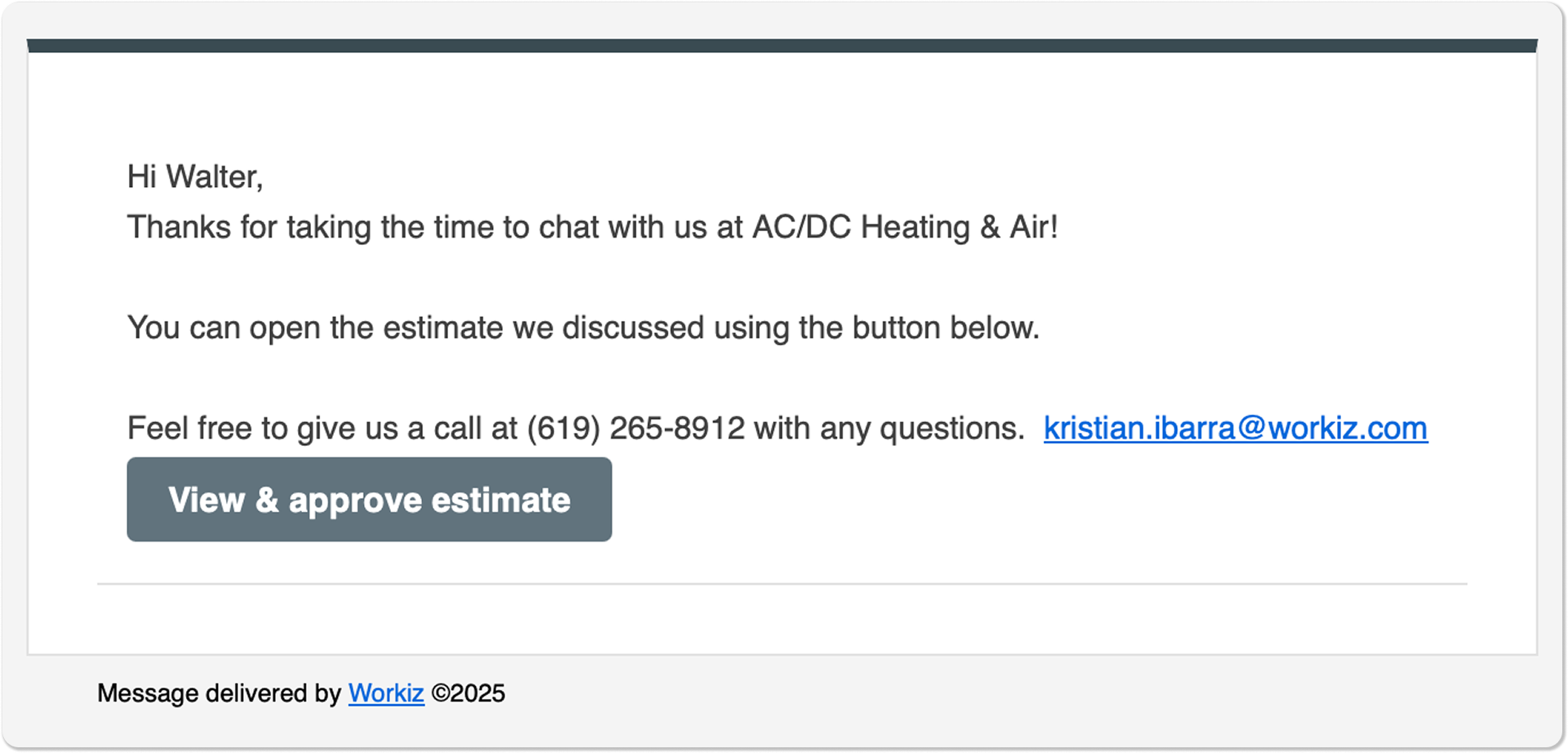Screen dimensions: 1568x753
Task: Click the "Thanks for taking the time" text
Action: (x=316, y=227)
